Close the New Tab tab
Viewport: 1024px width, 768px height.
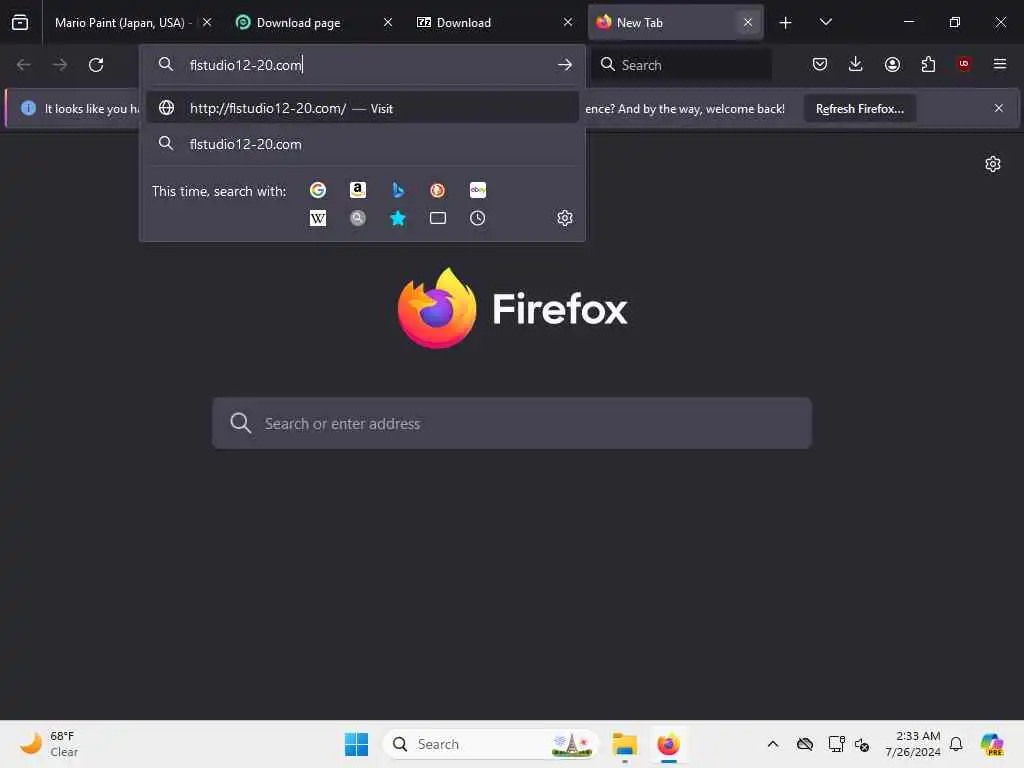(748, 22)
